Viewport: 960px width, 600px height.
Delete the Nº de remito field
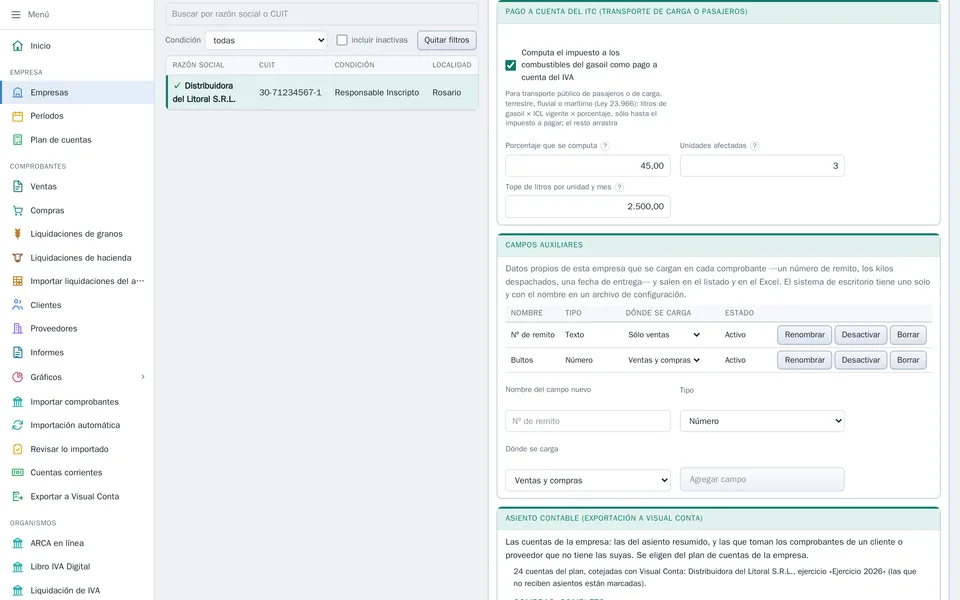tap(908, 335)
